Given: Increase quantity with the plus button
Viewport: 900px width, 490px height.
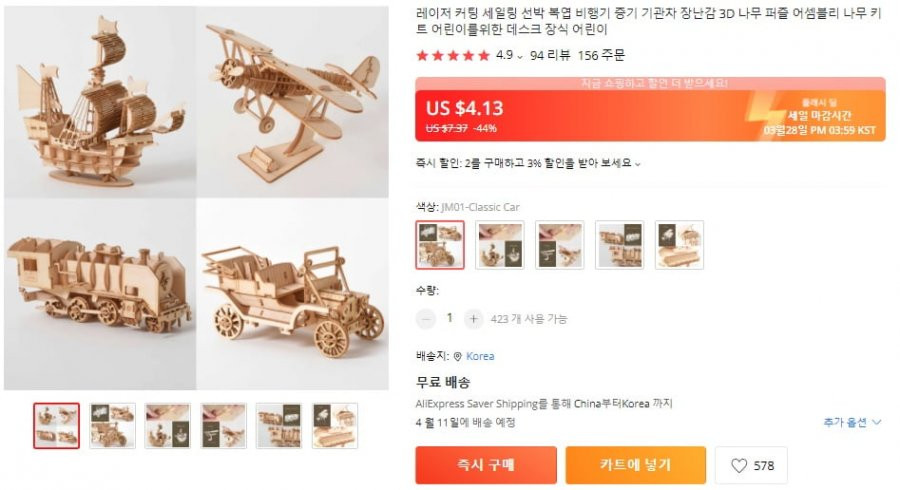Looking at the screenshot, I should [x=474, y=319].
